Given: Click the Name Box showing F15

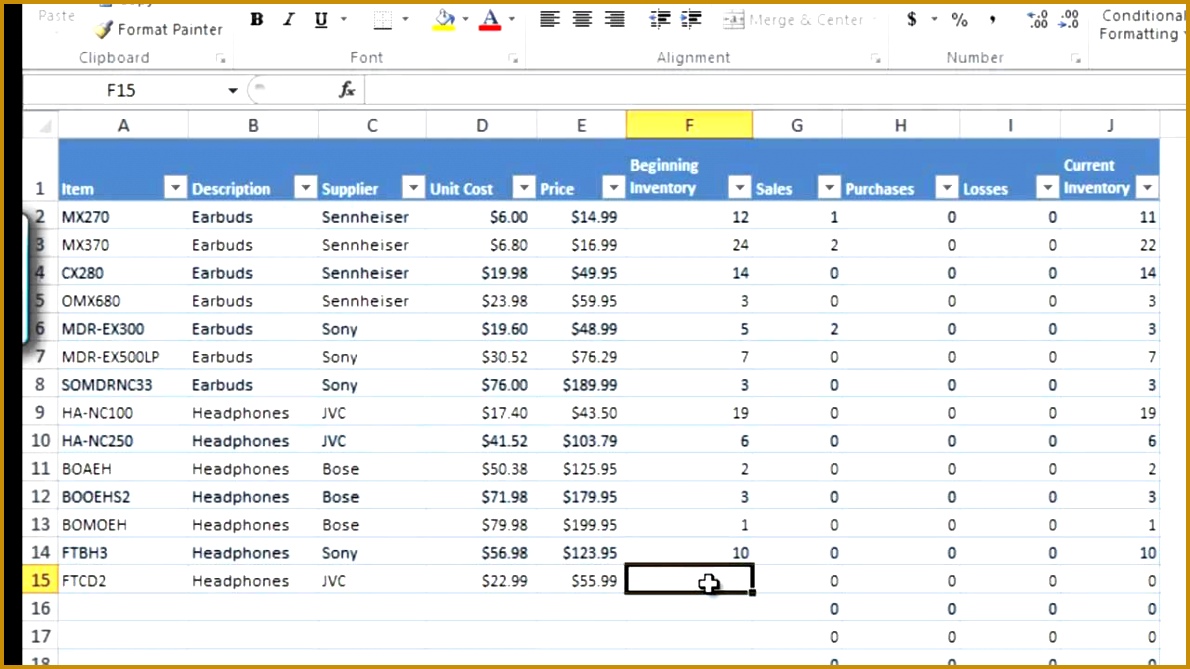Looking at the screenshot, I should click(121, 91).
